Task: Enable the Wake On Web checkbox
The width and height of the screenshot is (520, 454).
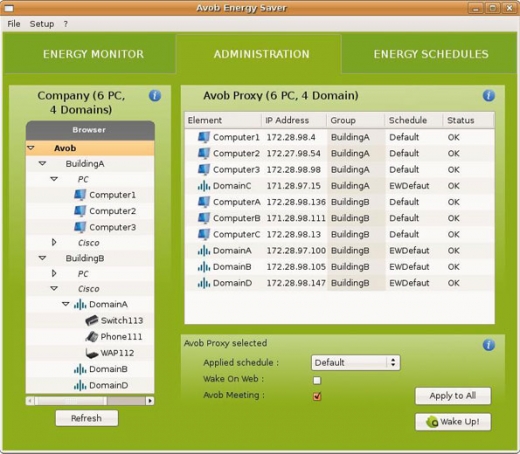Action: pyautogui.click(x=317, y=380)
